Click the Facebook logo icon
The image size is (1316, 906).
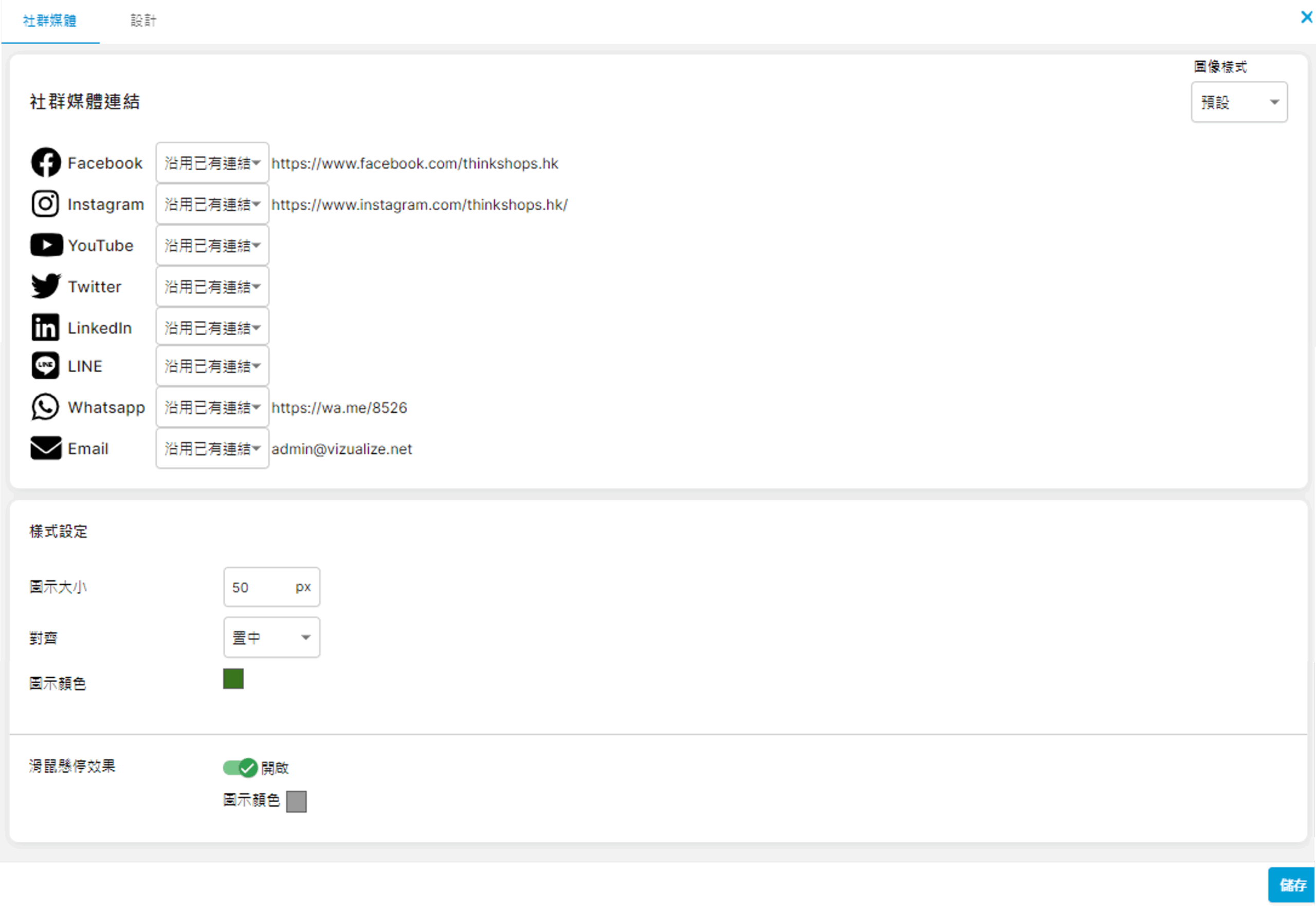45,163
